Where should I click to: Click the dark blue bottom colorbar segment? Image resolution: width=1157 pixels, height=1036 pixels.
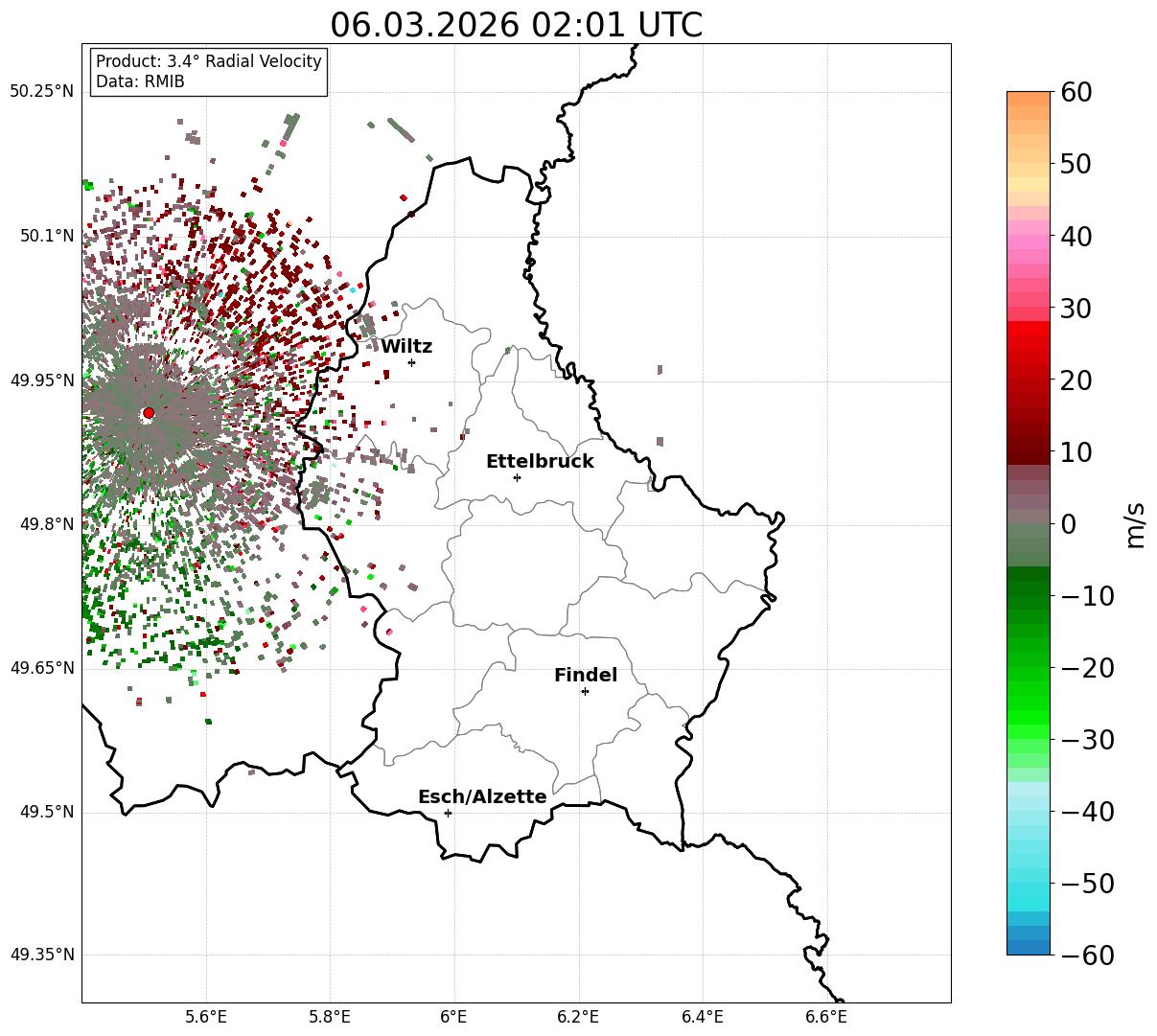(x=1029, y=948)
